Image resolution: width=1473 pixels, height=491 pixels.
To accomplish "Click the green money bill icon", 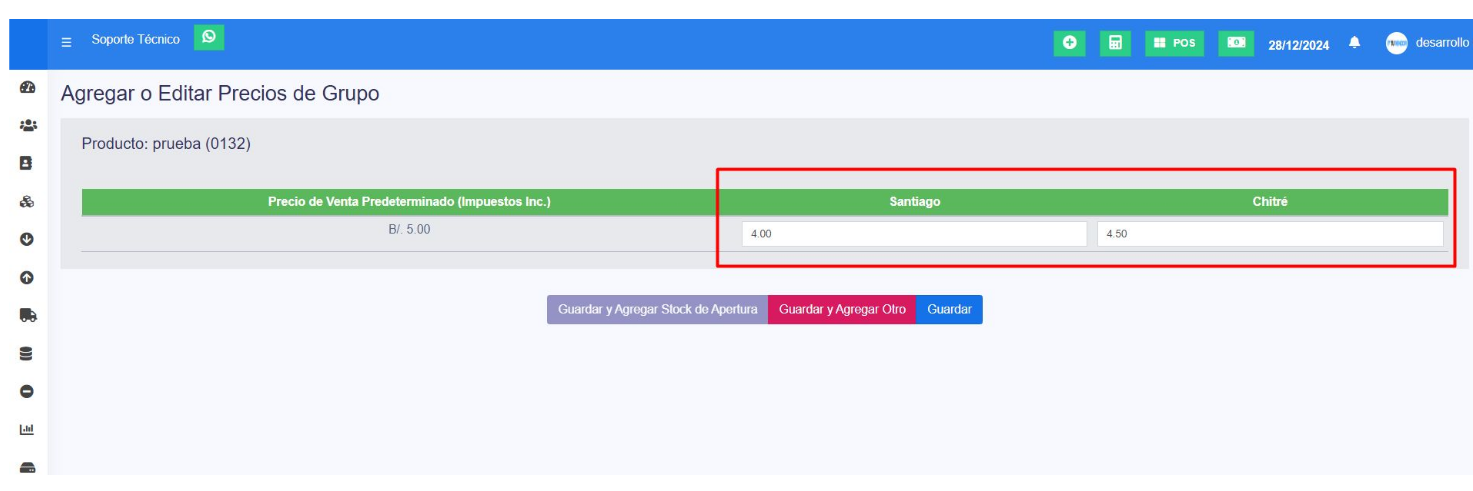I will click(1237, 43).
